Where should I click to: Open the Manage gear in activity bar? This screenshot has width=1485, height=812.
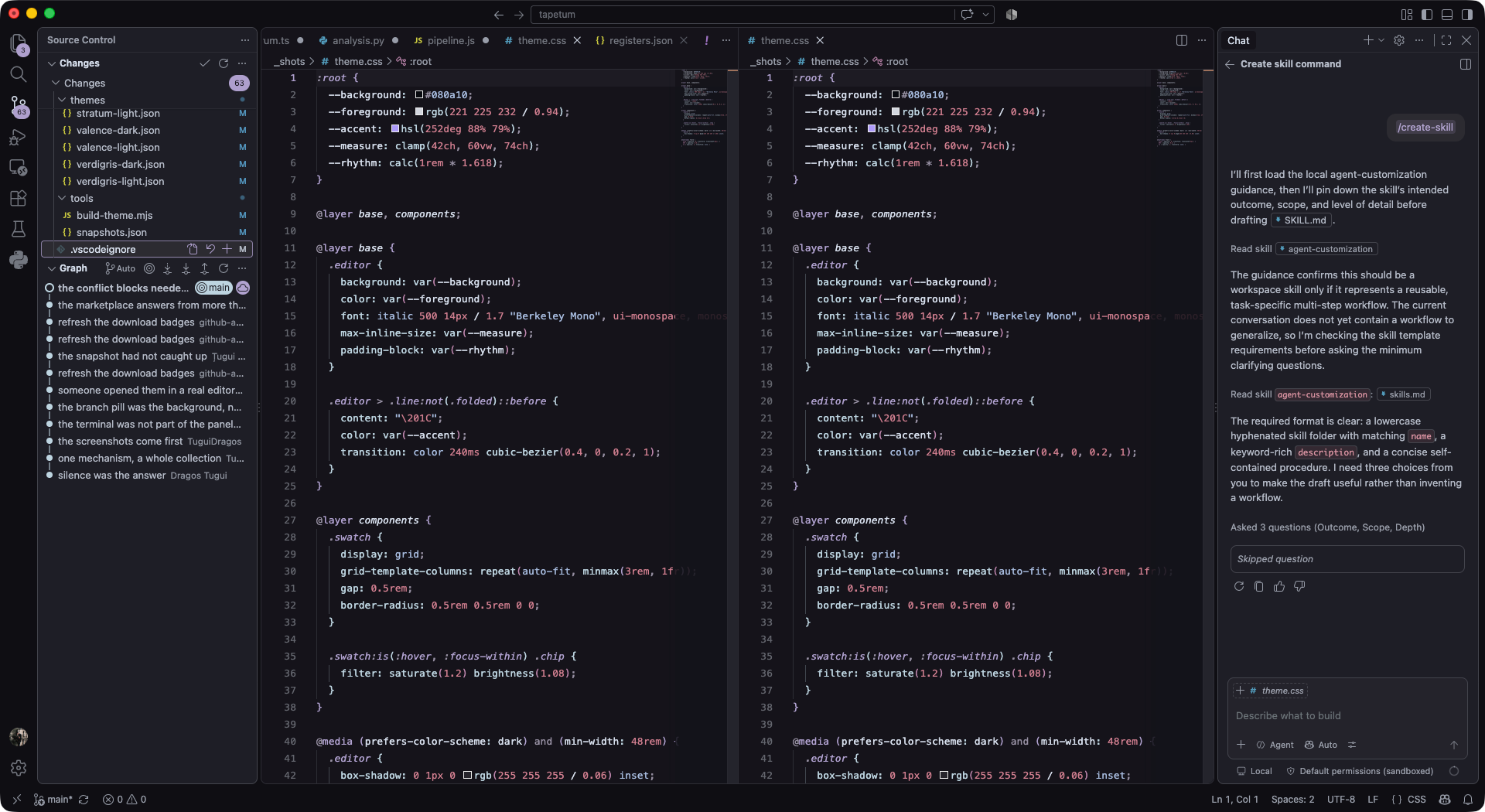19,768
